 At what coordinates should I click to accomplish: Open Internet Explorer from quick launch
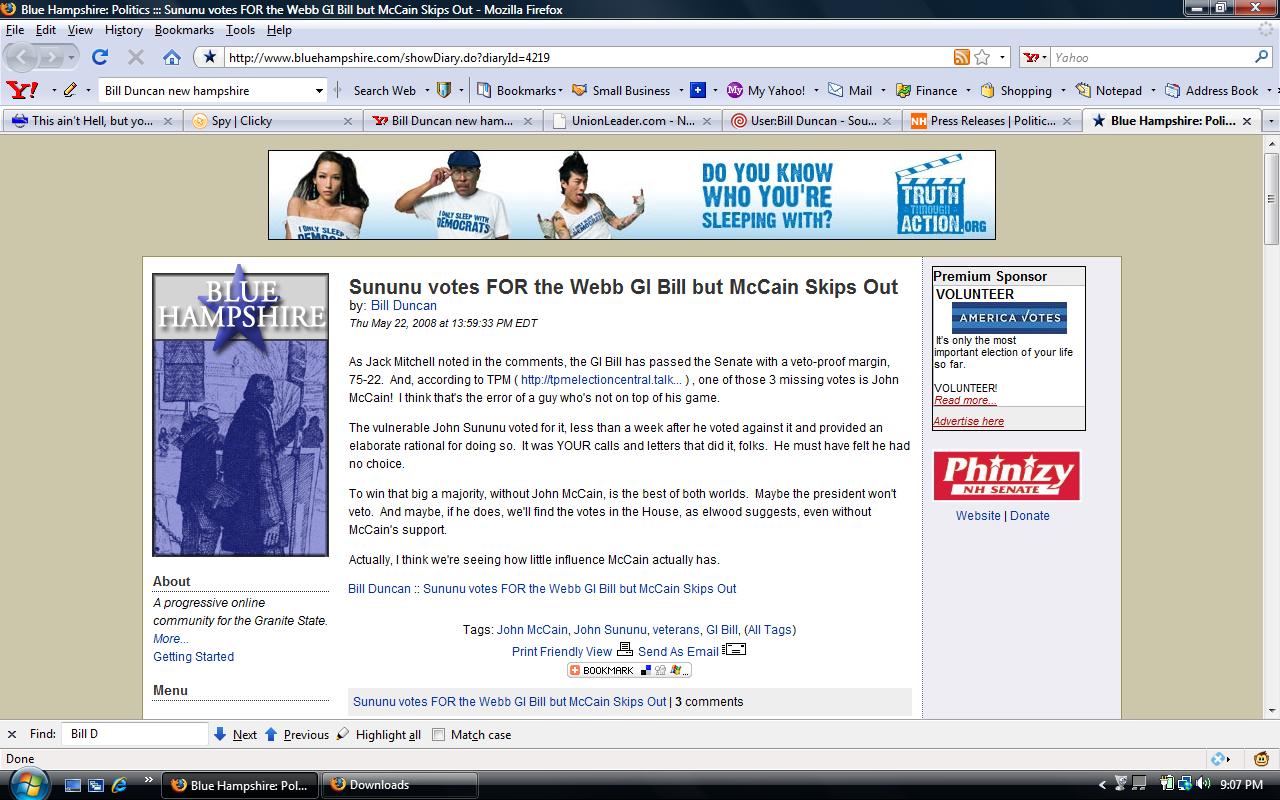click(119, 785)
